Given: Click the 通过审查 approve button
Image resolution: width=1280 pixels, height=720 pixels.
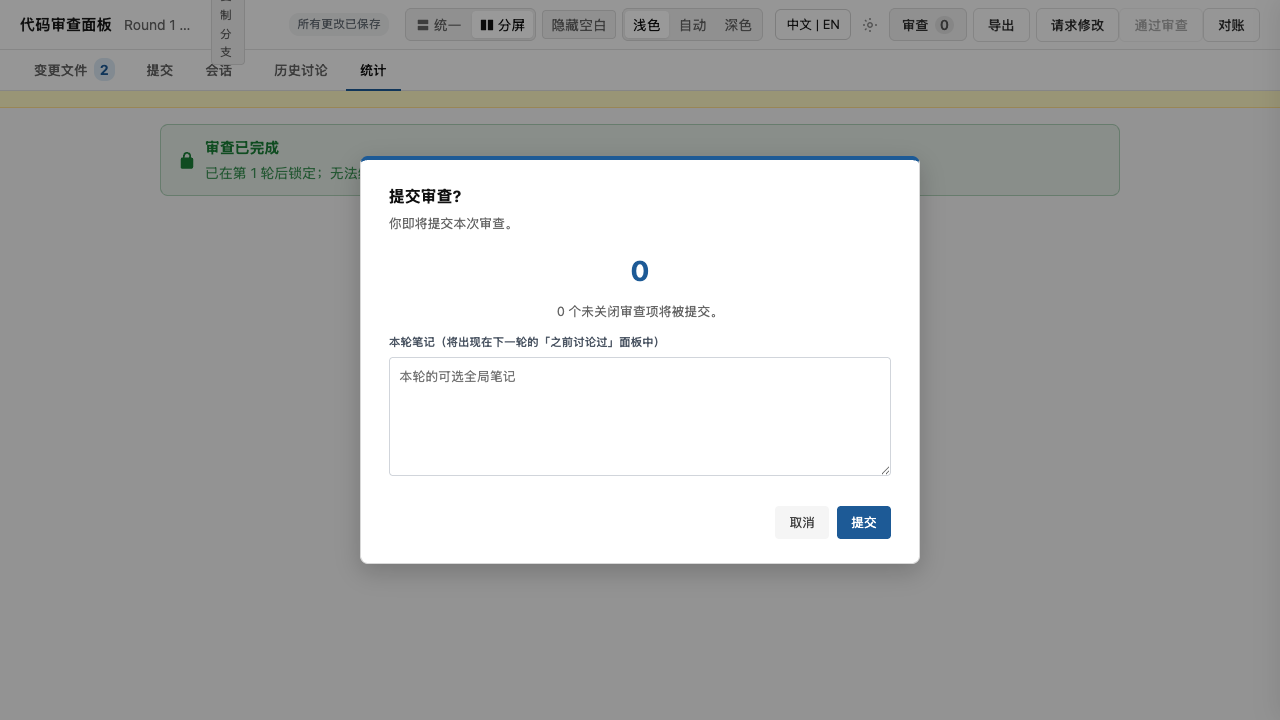Looking at the screenshot, I should [x=1161, y=25].
